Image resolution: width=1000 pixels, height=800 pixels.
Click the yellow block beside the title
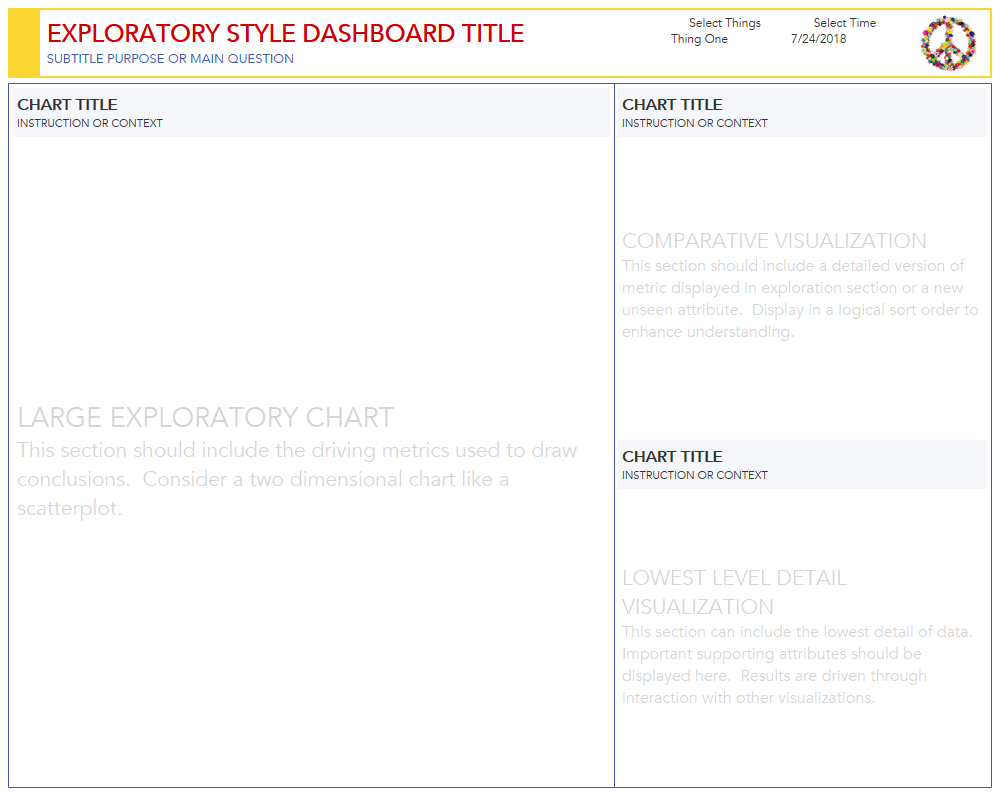pyautogui.click(x=24, y=44)
